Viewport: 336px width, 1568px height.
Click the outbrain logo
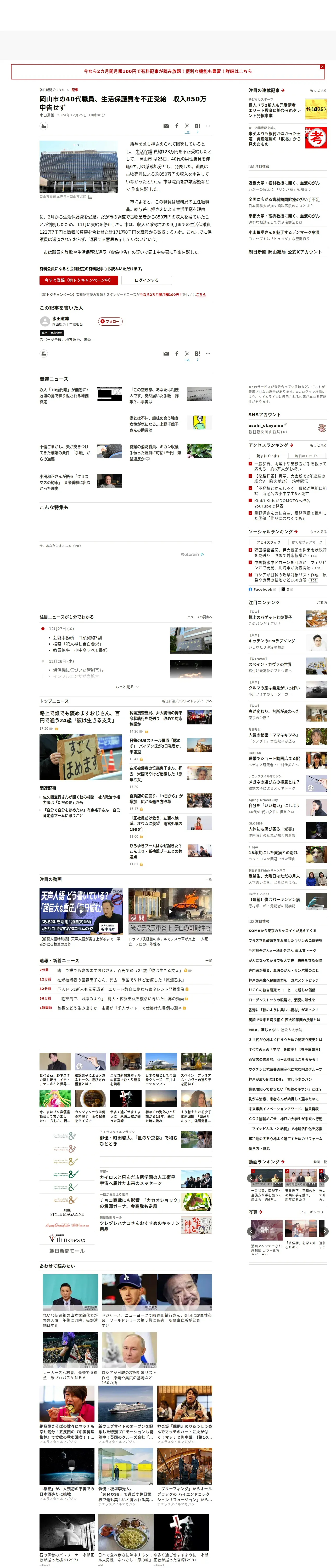click(193, 555)
